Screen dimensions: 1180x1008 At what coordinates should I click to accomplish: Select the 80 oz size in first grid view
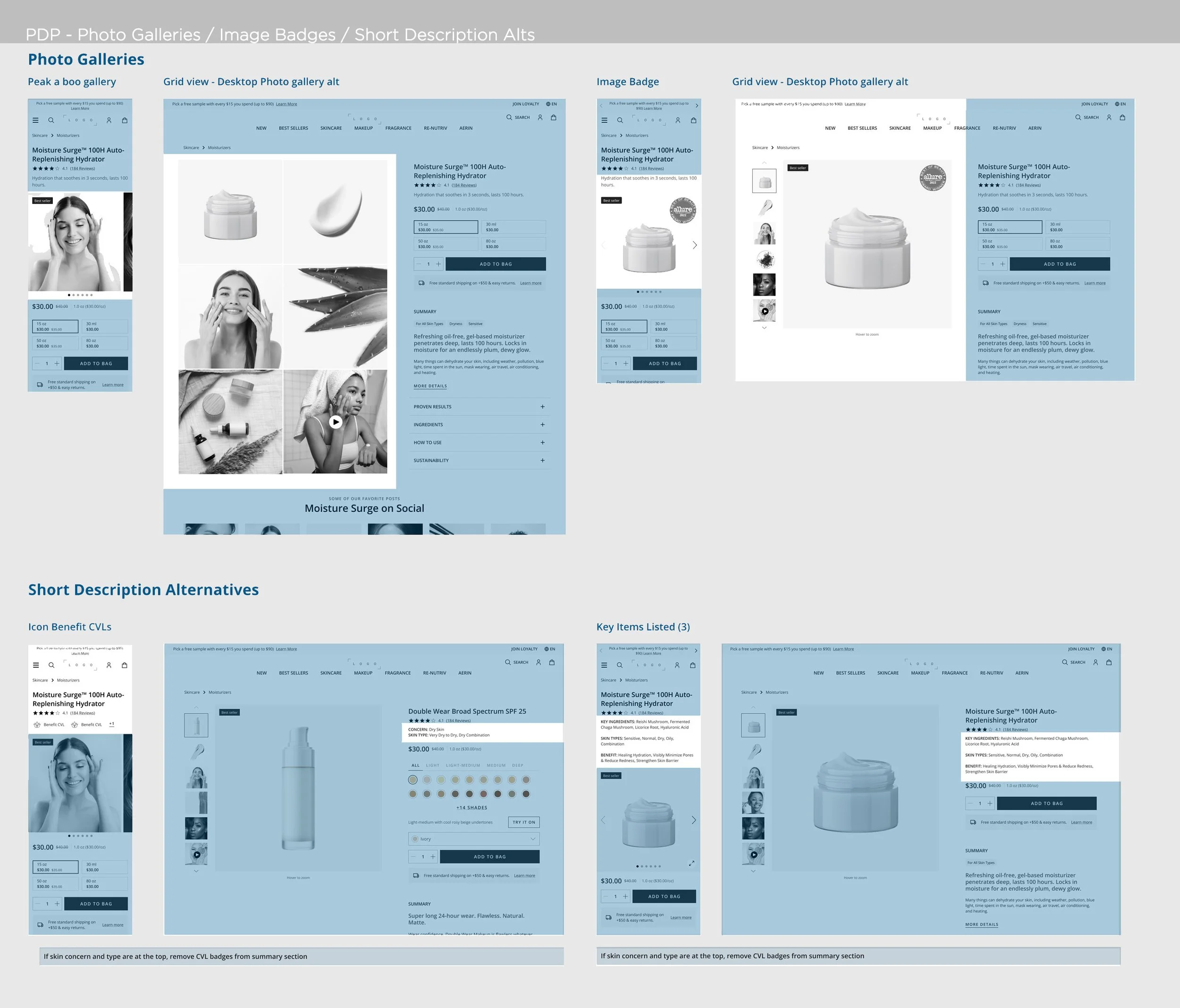513,244
